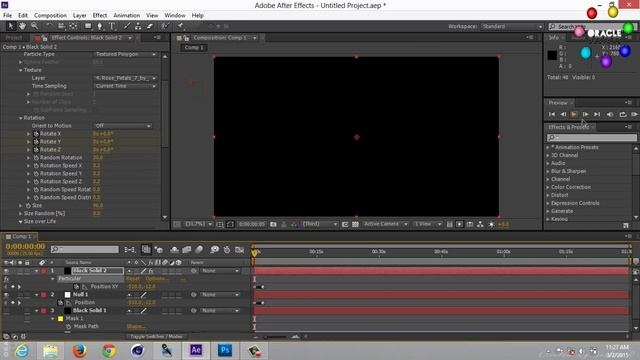
Task: Click Shape link for Mask Path
Action: pos(135,327)
